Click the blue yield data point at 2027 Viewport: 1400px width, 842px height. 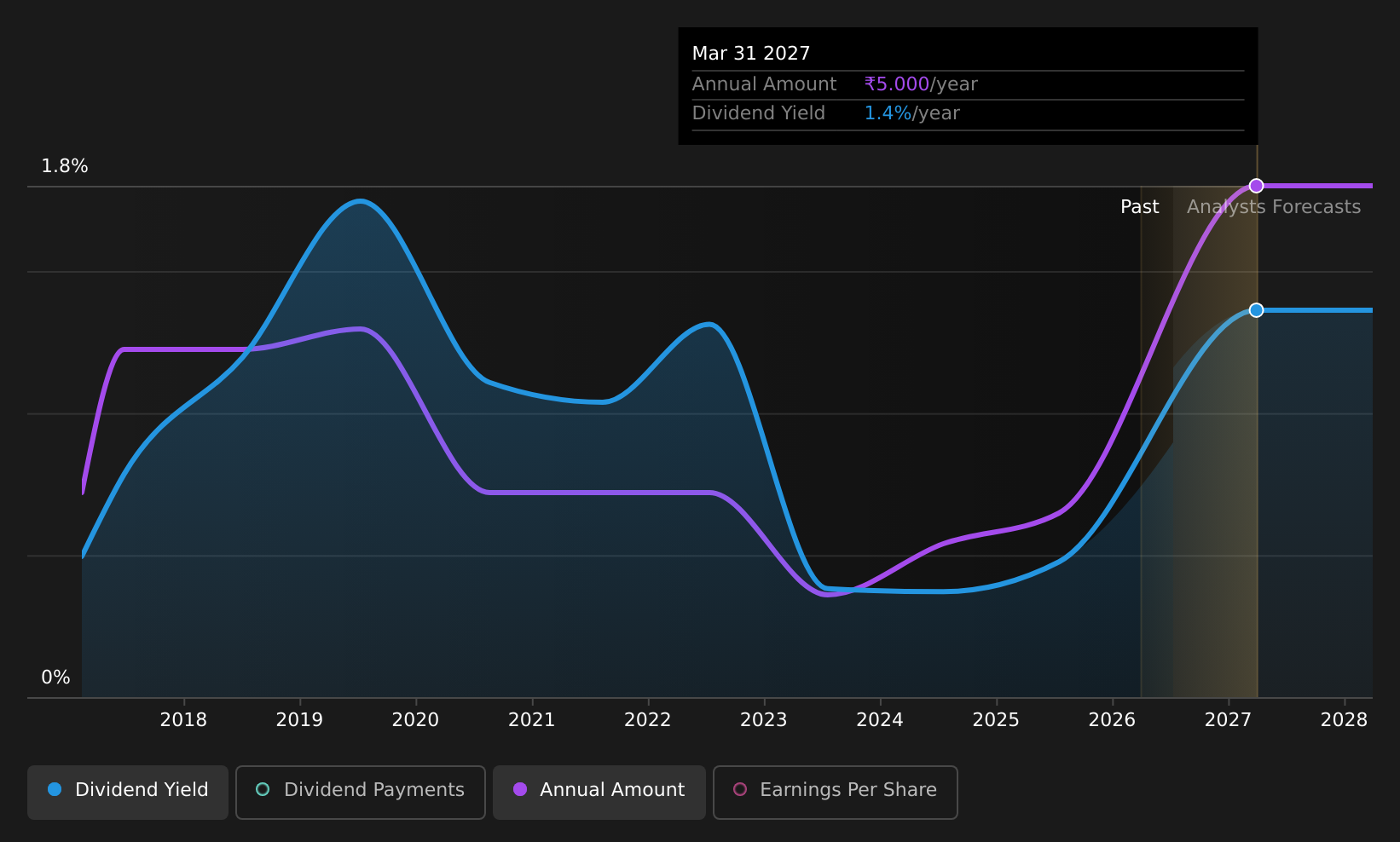click(1256, 310)
